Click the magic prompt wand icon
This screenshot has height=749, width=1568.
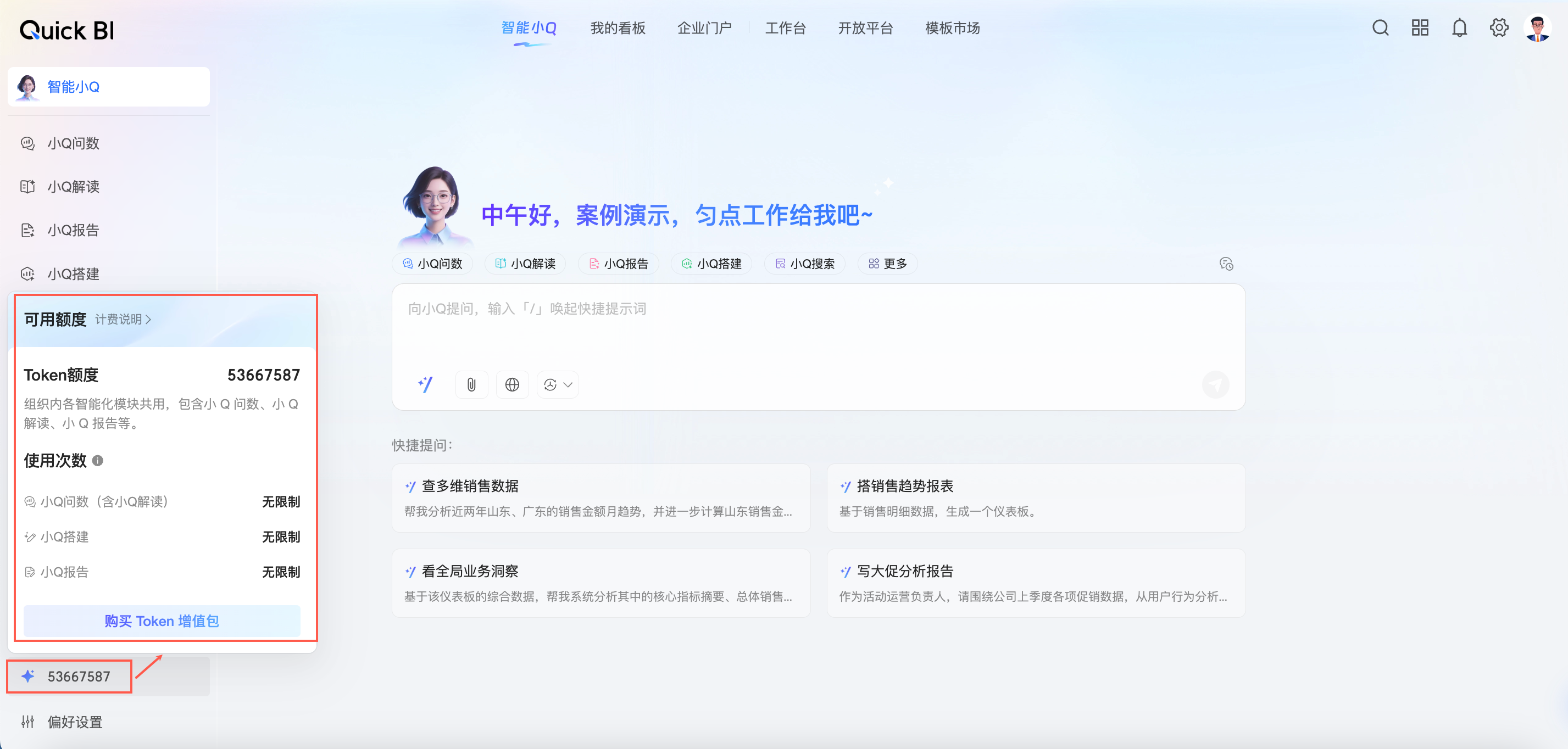point(425,384)
